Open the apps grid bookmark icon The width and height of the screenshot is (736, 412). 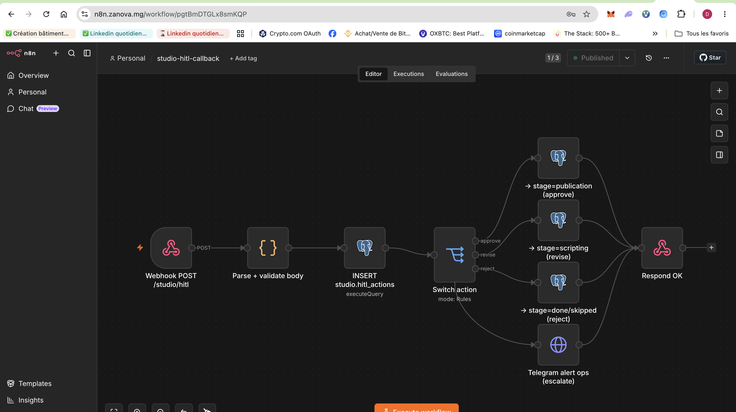[x=240, y=33]
